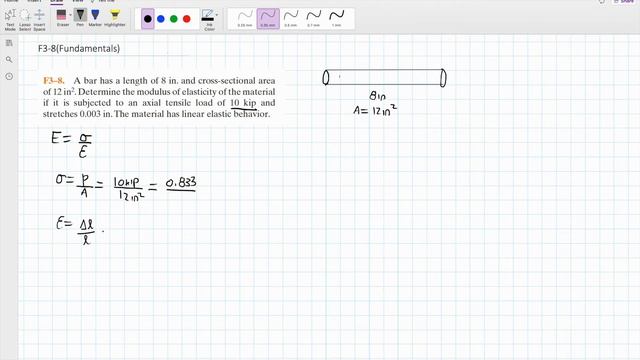The width and height of the screenshot is (640, 360).
Task: Open the Eraser options dropdown arrow
Action: (70, 16)
